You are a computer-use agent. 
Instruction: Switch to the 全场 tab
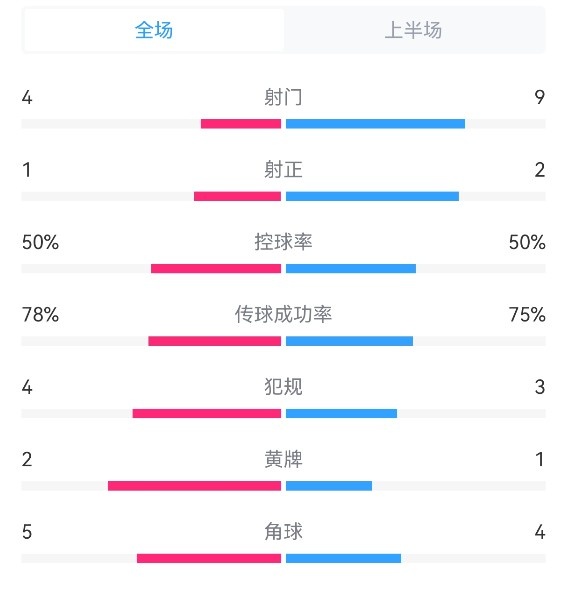tap(154, 30)
